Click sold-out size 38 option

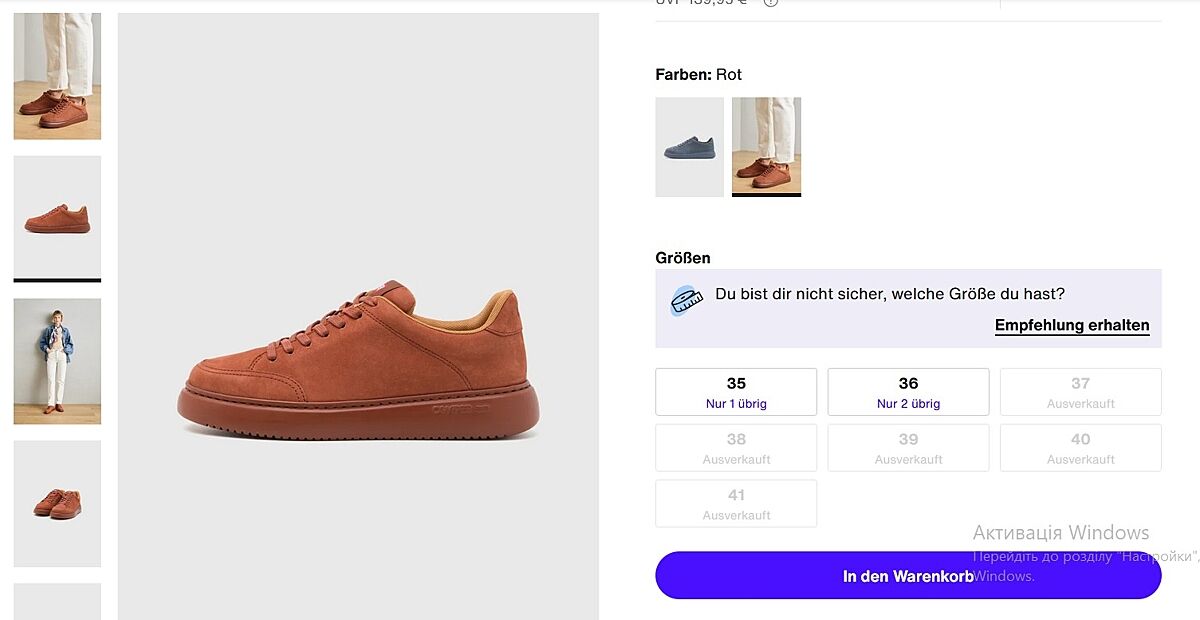[736, 448]
